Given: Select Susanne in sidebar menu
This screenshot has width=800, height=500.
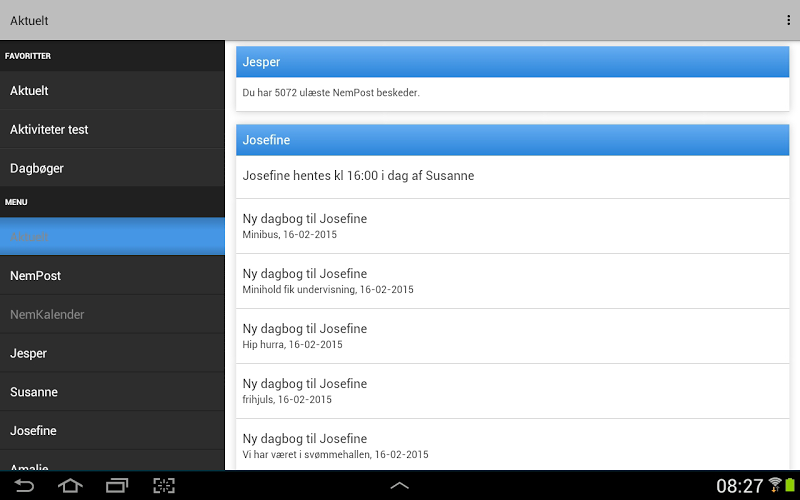Looking at the screenshot, I should 112,392.
